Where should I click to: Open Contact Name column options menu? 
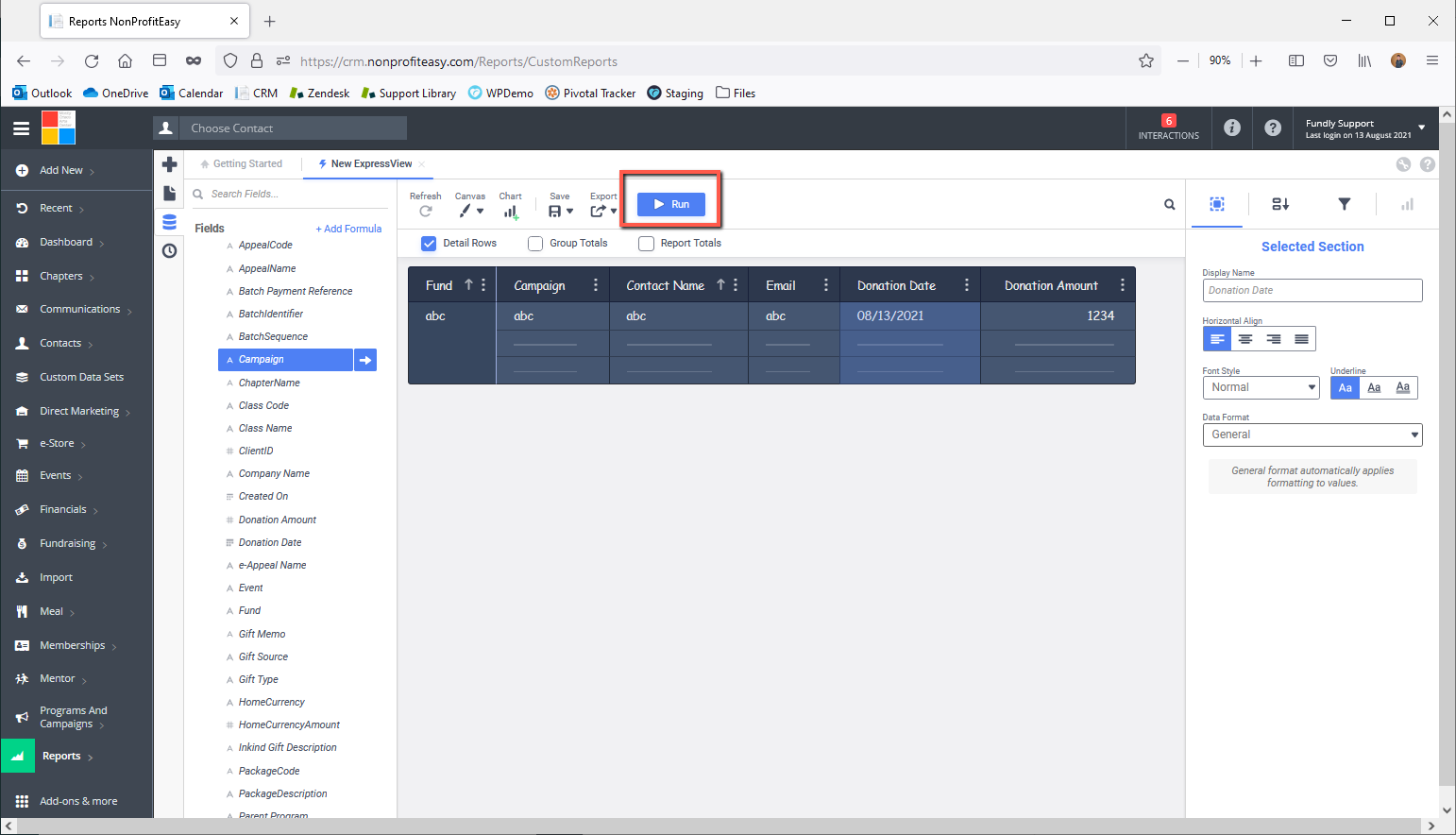point(736,285)
